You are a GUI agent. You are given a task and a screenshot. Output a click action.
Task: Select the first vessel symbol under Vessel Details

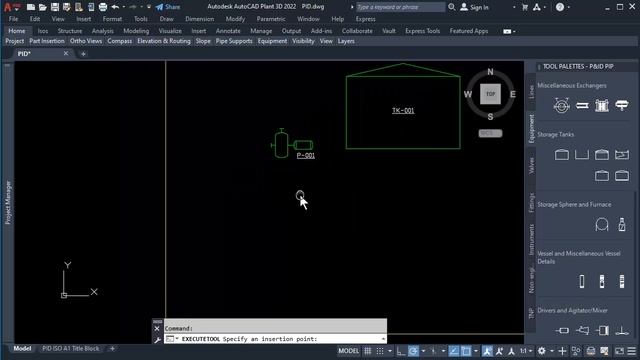582,281
